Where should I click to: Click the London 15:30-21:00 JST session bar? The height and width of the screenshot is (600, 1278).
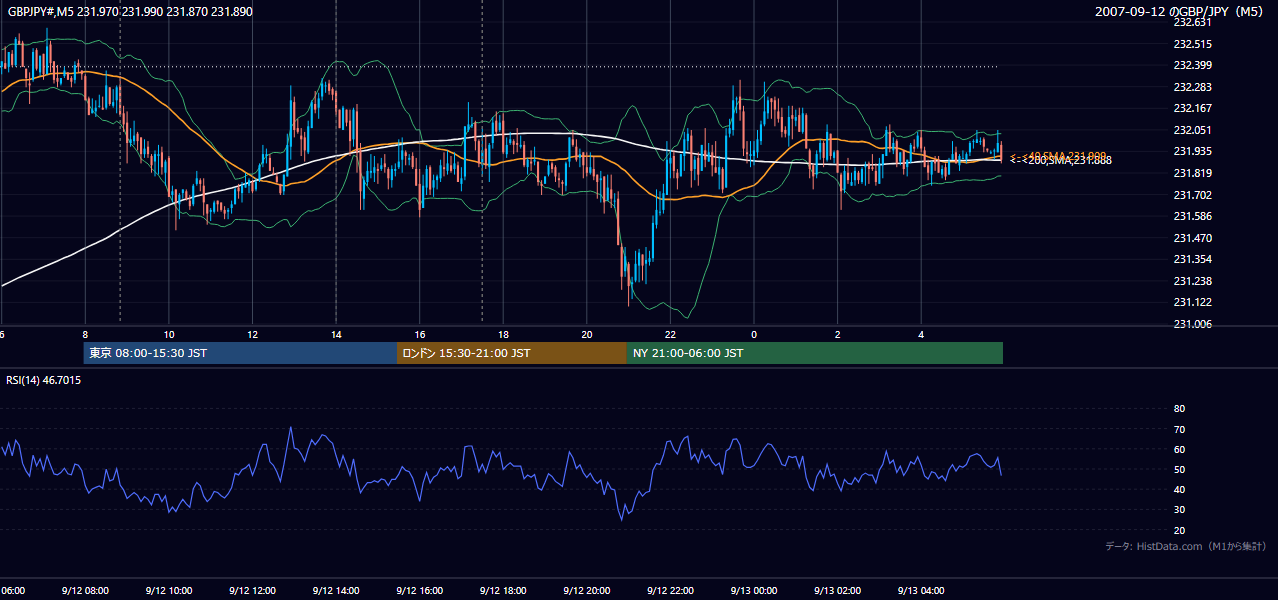click(512, 353)
